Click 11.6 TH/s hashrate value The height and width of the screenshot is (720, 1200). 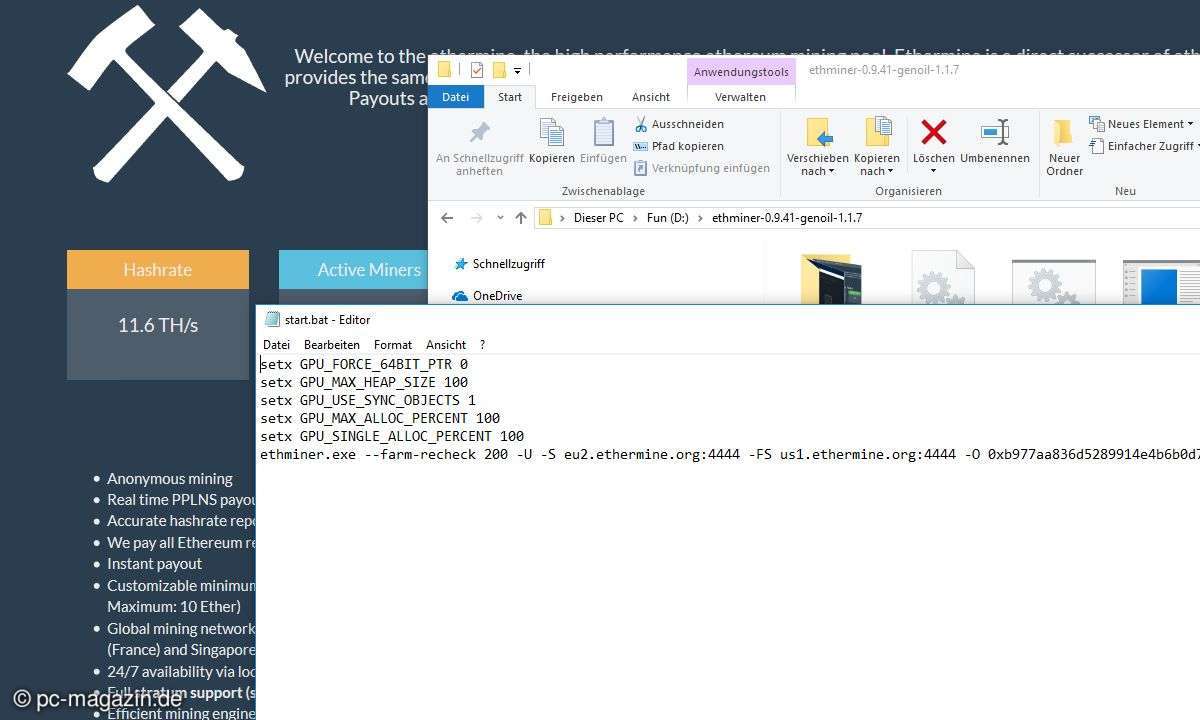click(x=158, y=325)
